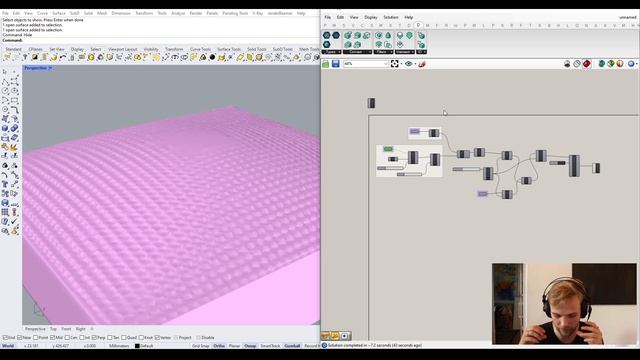Click the long slider in canvas center

pyautogui.click(x=466, y=169)
